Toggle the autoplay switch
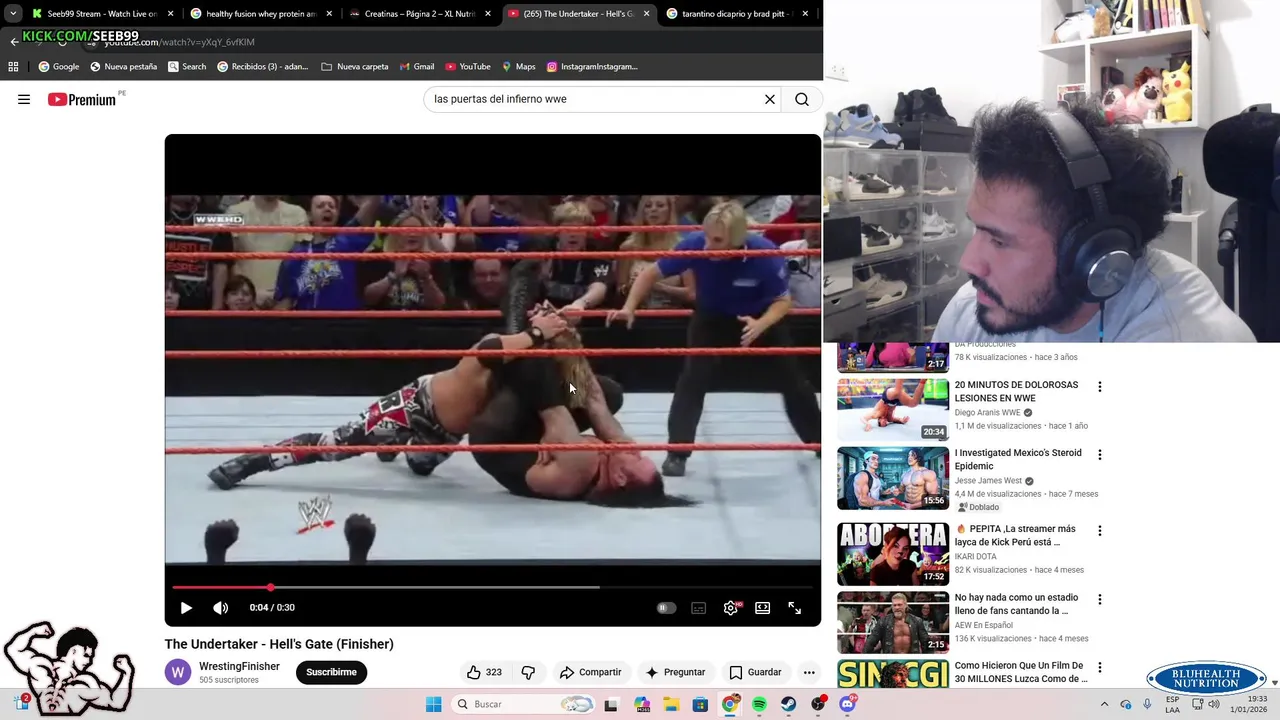 tap(666, 608)
